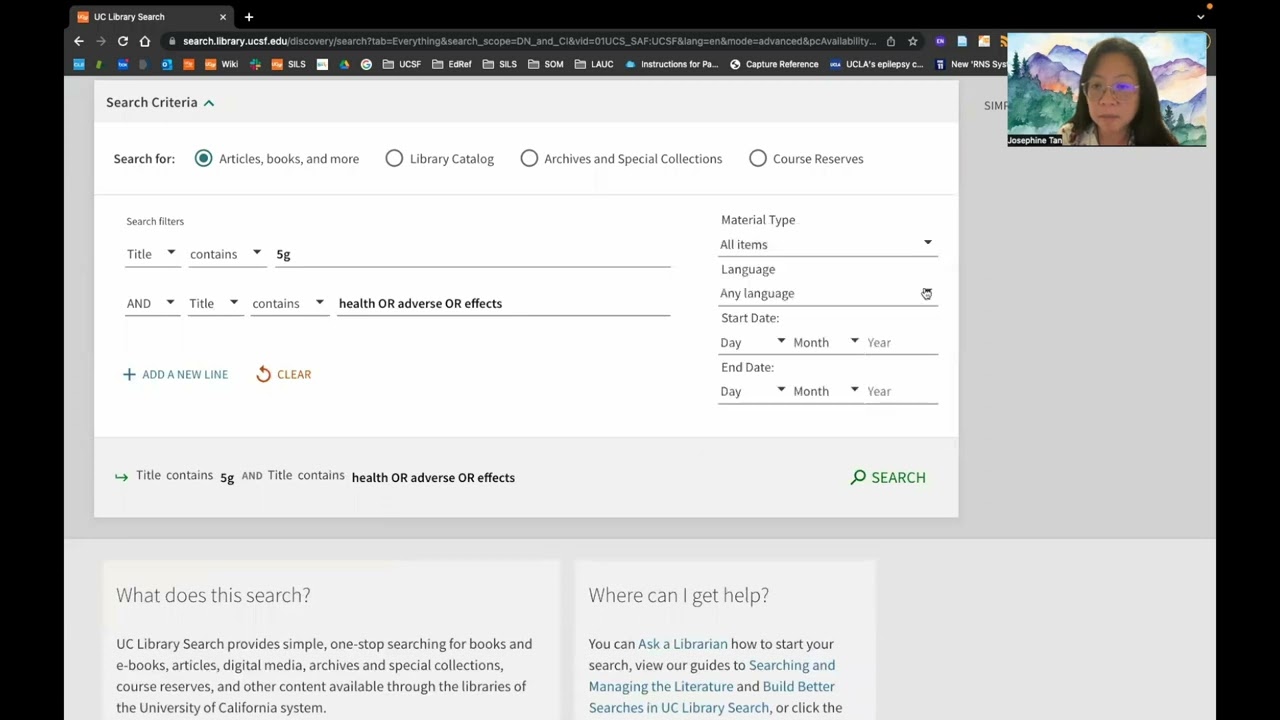
Task: Open the AND boolean operator dropdown
Action: 151,303
